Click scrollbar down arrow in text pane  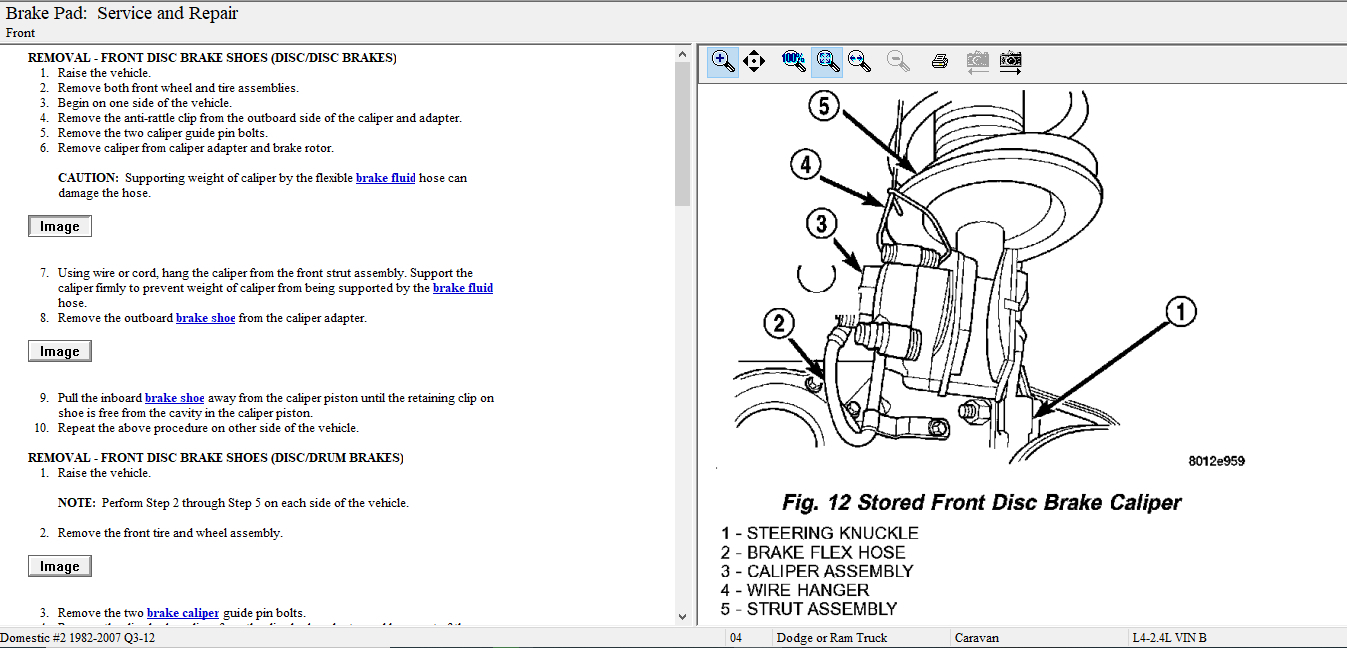coord(683,617)
